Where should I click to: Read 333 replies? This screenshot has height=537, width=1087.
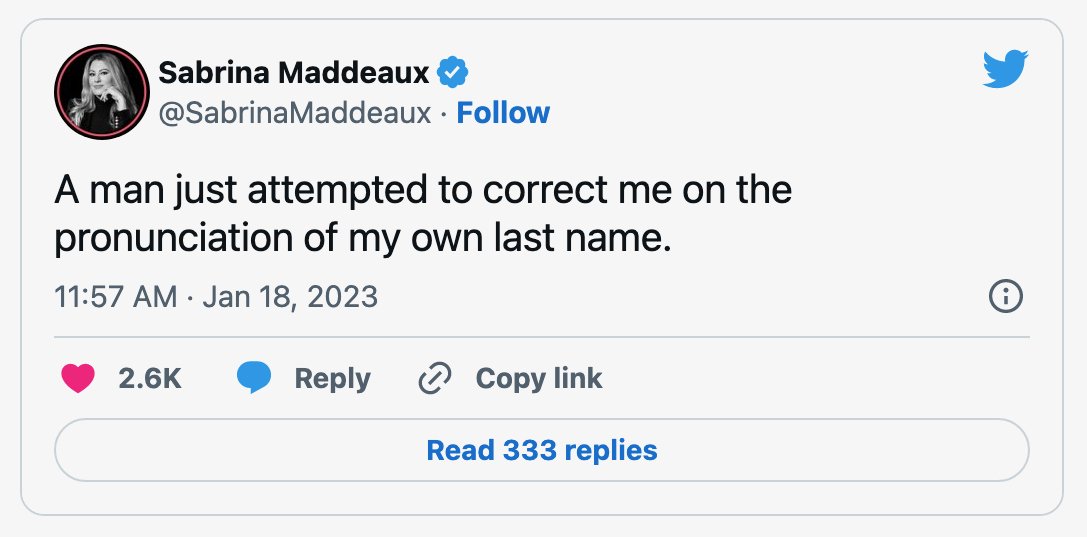(541, 450)
